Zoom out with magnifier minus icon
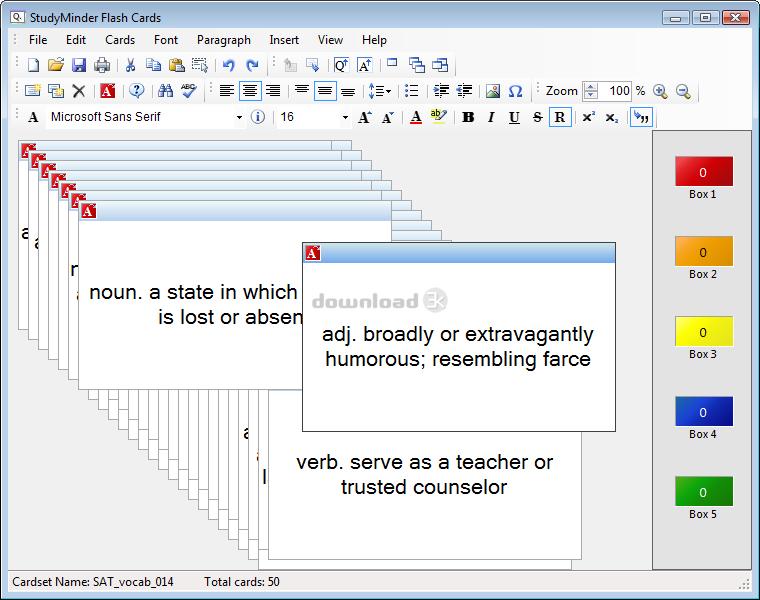Viewport: 760px width, 600px height. (683, 91)
